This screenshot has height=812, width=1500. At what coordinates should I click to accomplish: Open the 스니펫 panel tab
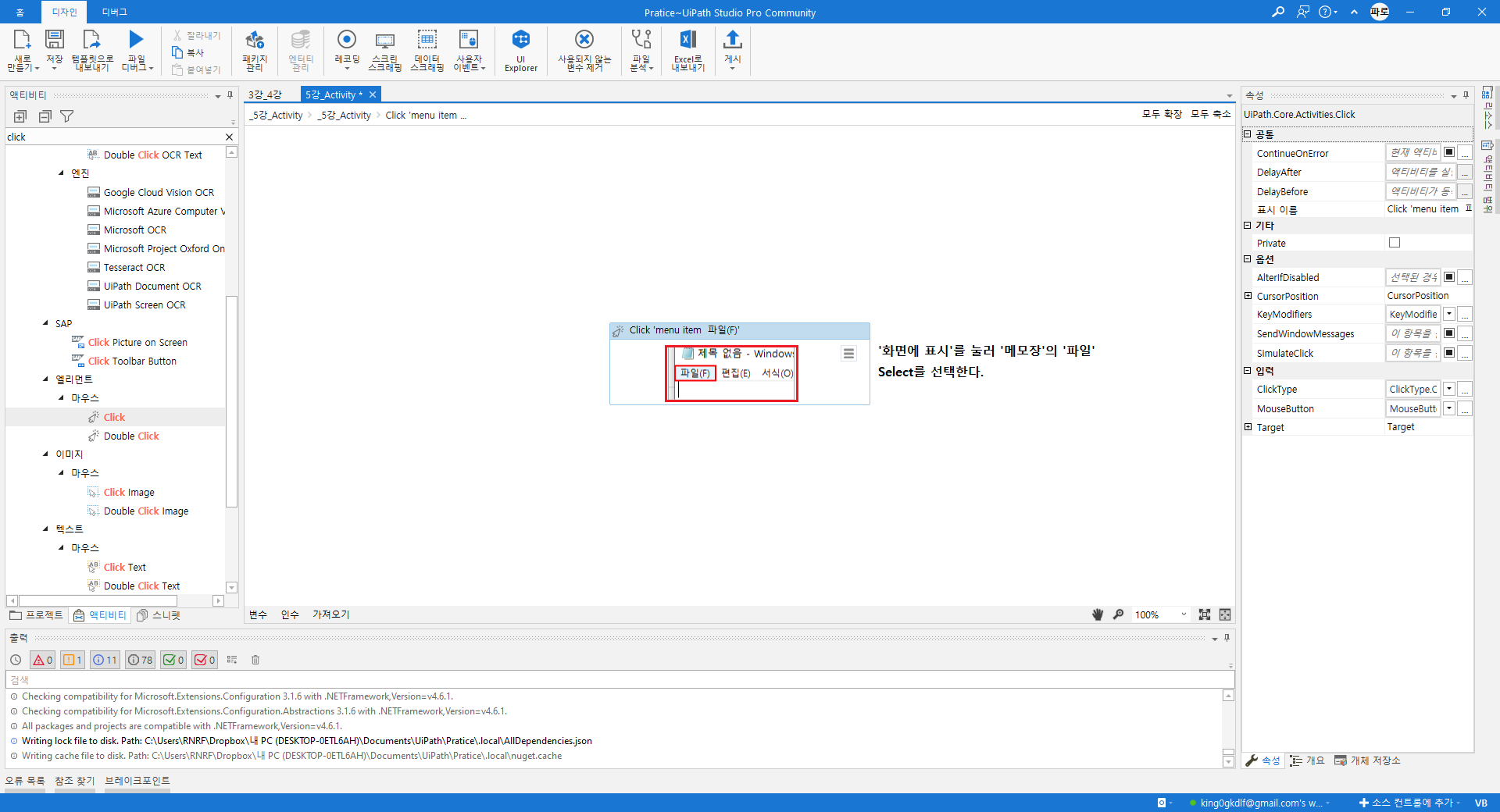pos(159,615)
